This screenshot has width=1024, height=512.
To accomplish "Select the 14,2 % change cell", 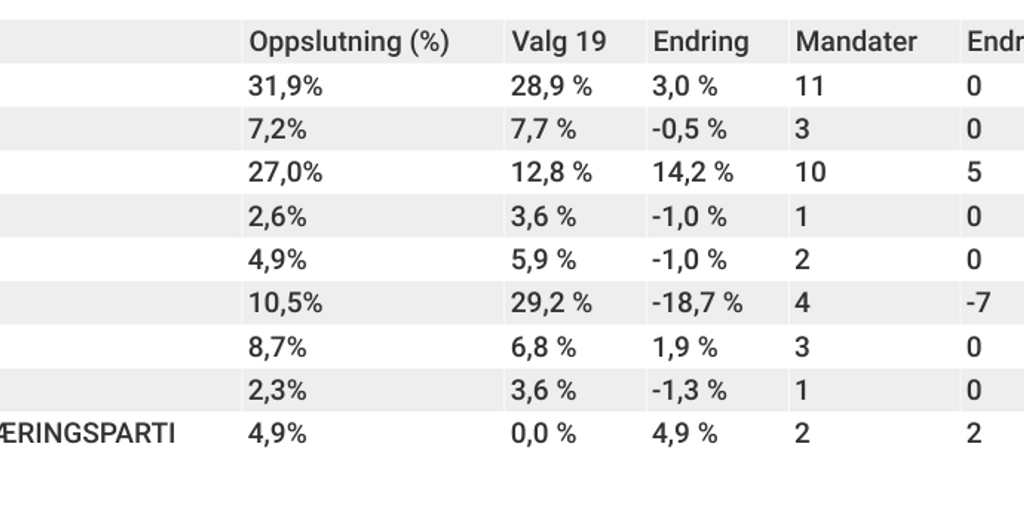I will tap(692, 173).
